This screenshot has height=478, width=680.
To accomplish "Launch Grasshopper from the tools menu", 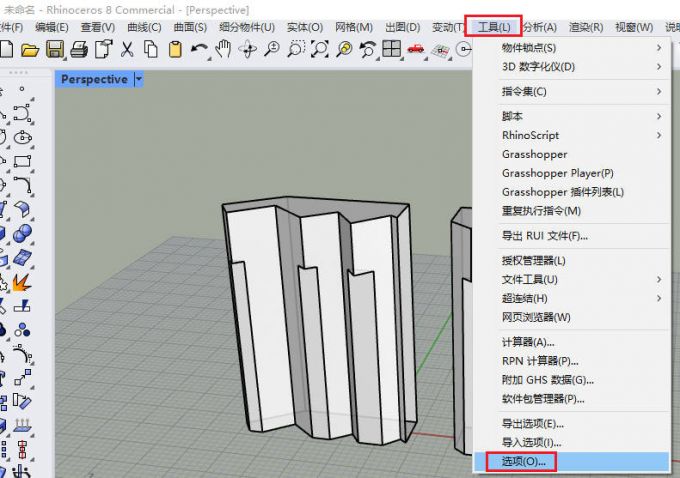I will coord(572,154).
